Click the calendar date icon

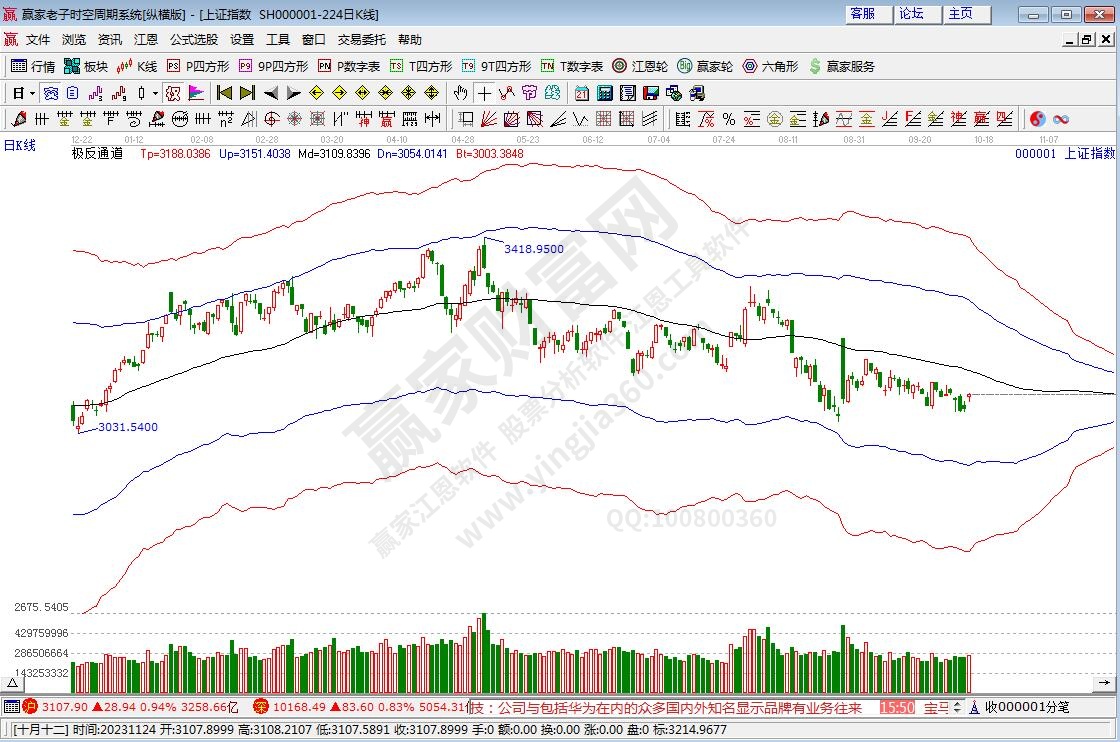pos(581,93)
